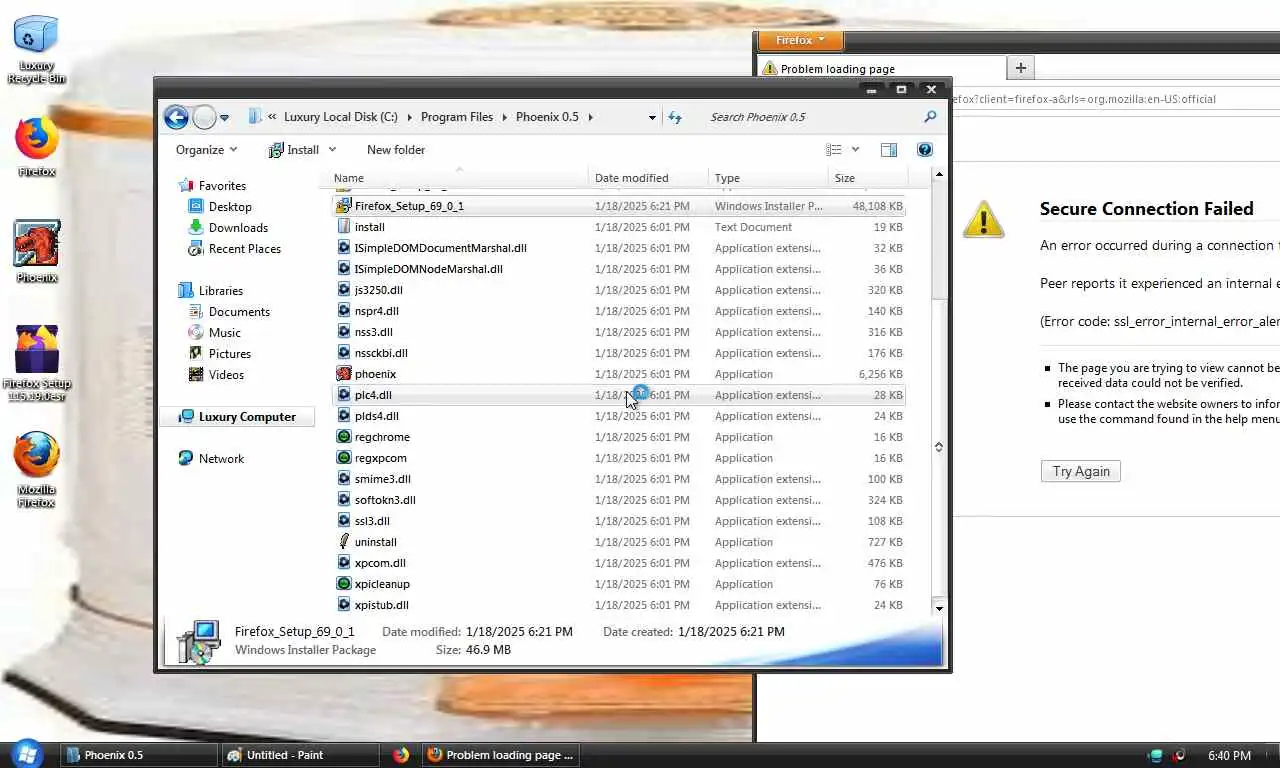Viewport: 1280px width, 768px height.
Task: Click the change view icon
Action: click(x=834, y=150)
